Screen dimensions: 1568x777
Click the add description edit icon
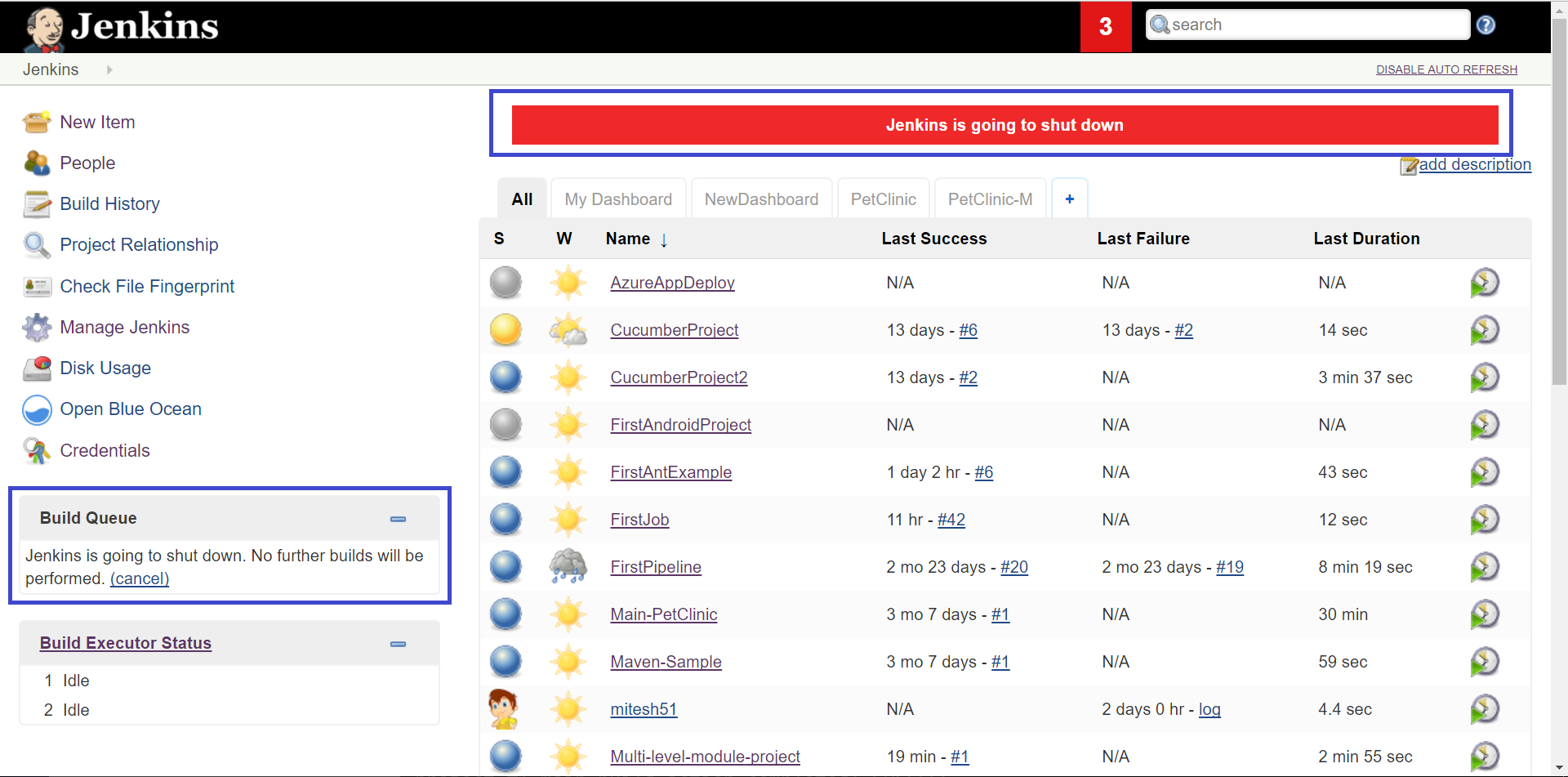(1409, 166)
